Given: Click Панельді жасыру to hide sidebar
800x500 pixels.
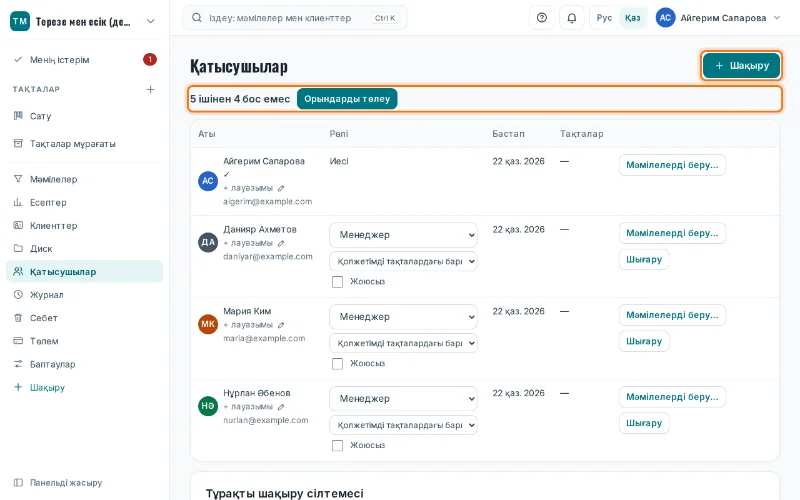Looking at the screenshot, I should pyautogui.click(x=85, y=483).
